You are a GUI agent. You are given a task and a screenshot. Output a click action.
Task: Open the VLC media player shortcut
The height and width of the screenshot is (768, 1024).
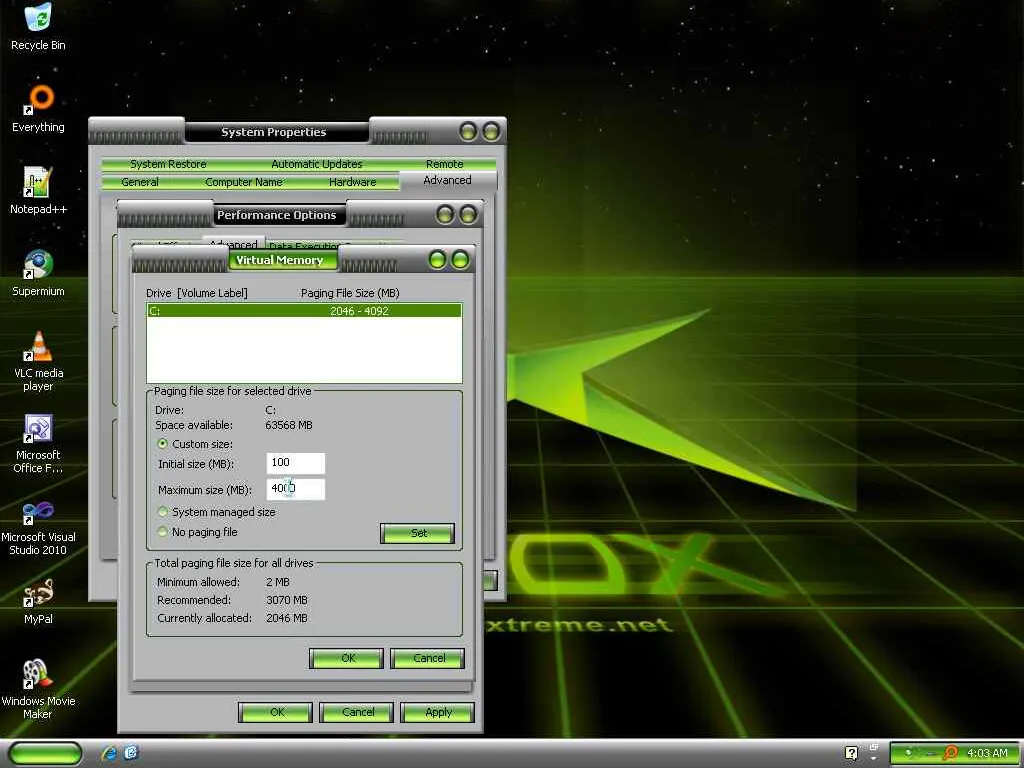(x=39, y=361)
